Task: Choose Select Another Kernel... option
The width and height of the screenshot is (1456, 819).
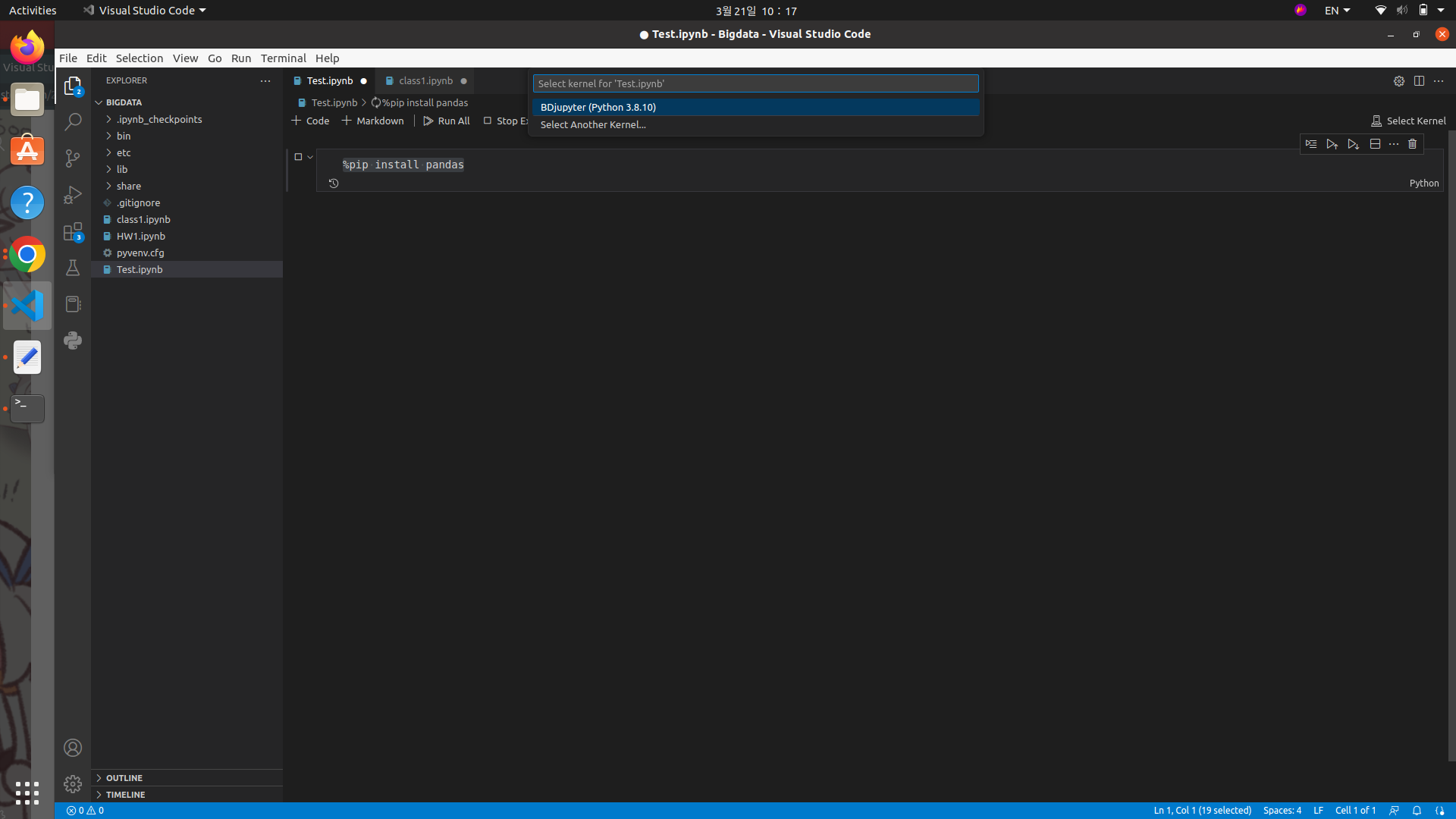Action: coord(755,125)
